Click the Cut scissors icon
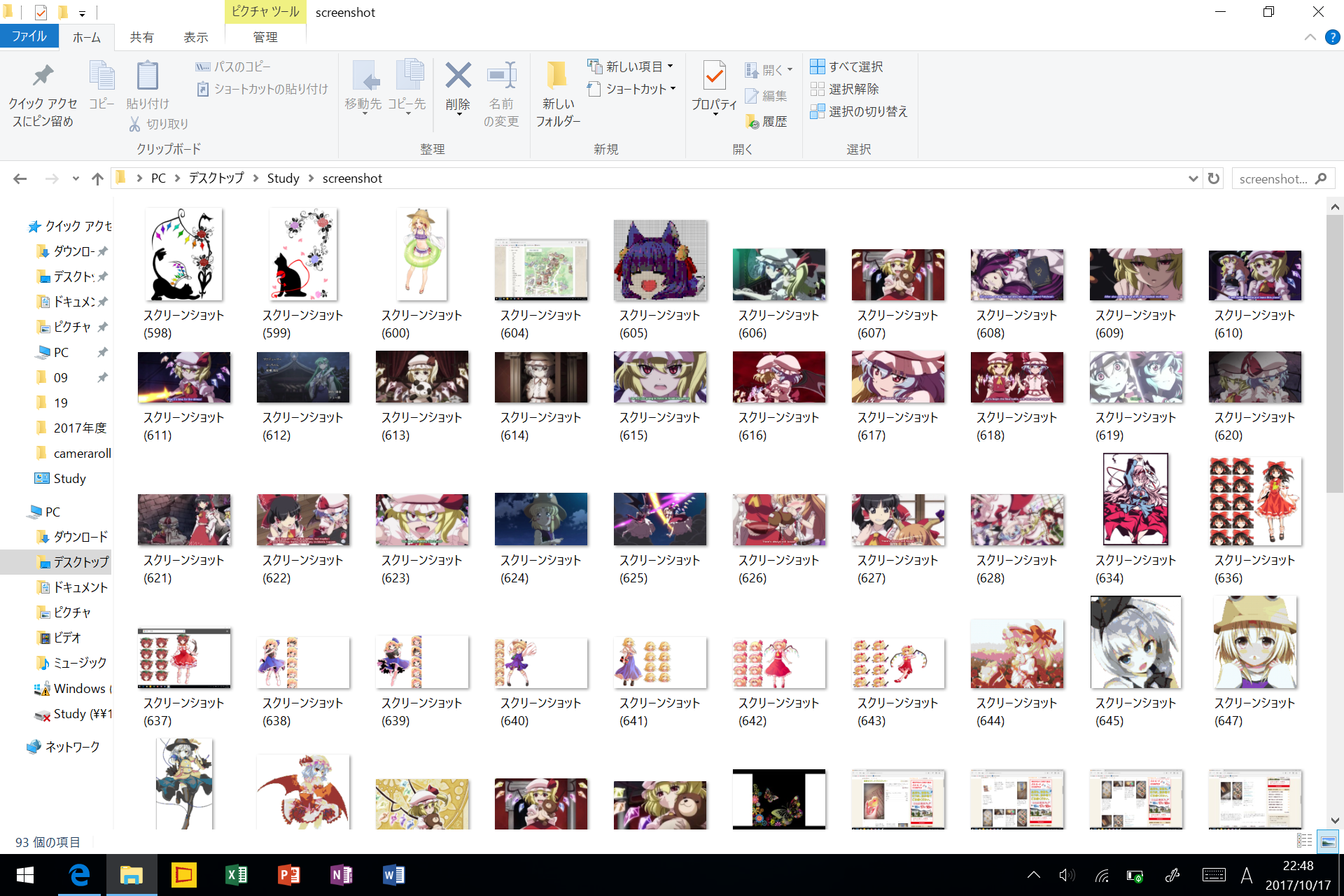This screenshot has height=896, width=1344. 135,124
